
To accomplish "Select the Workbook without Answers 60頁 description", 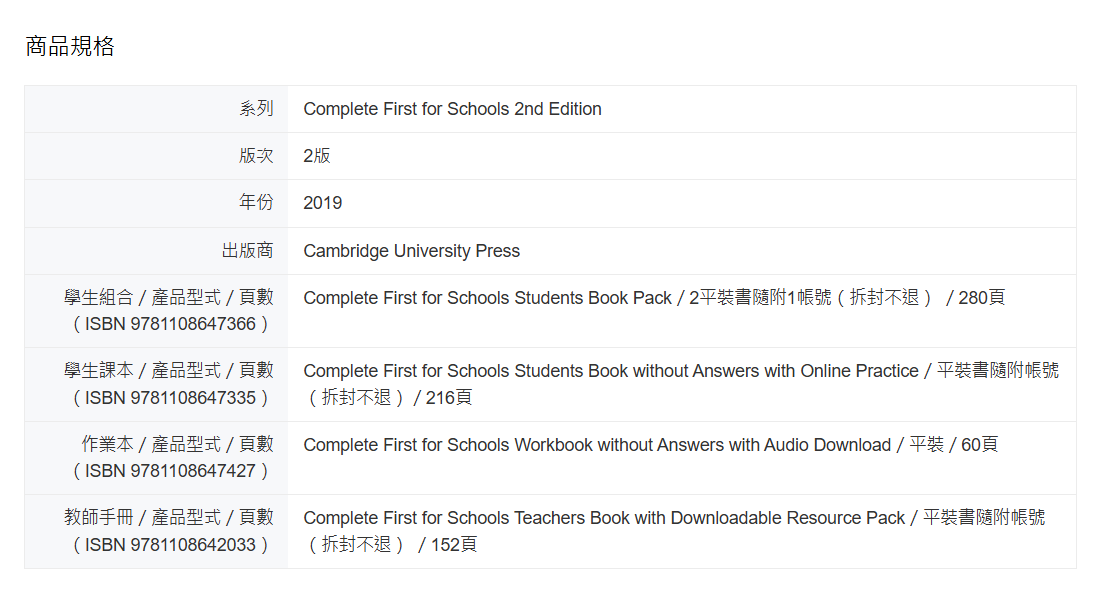I will [651, 445].
